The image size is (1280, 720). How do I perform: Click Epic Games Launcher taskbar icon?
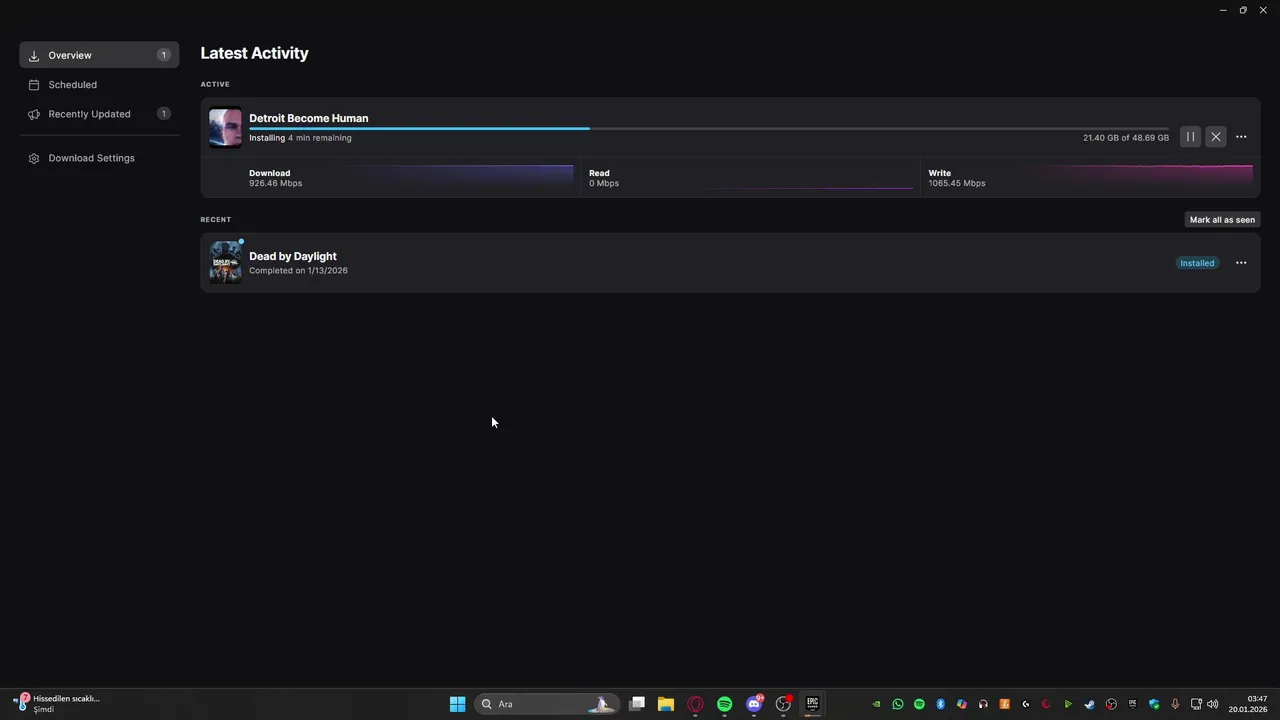point(813,704)
